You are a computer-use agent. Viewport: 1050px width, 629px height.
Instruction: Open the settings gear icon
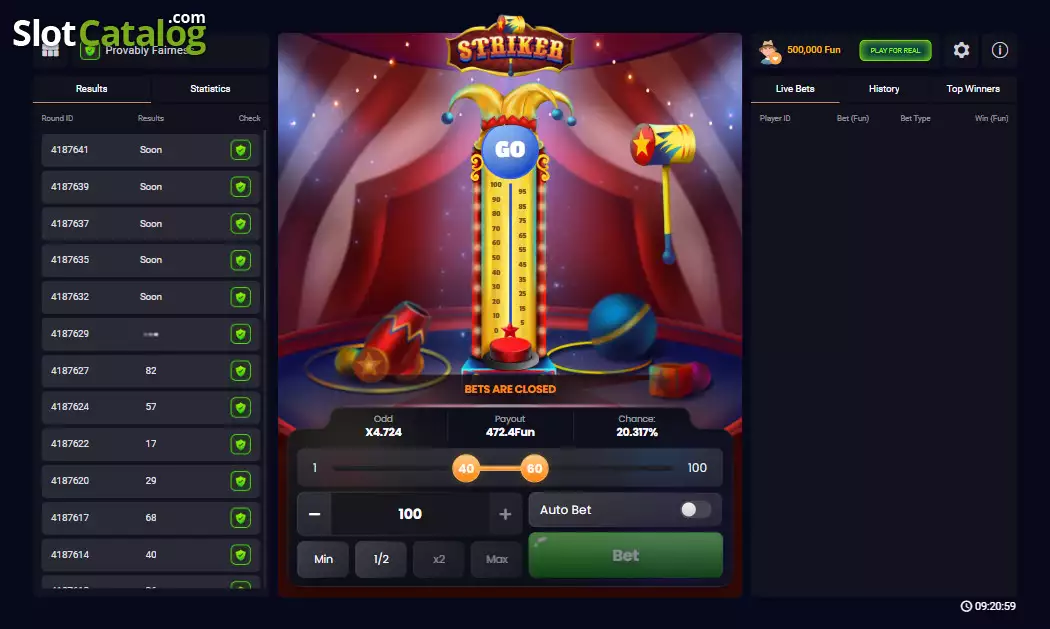(x=961, y=50)
